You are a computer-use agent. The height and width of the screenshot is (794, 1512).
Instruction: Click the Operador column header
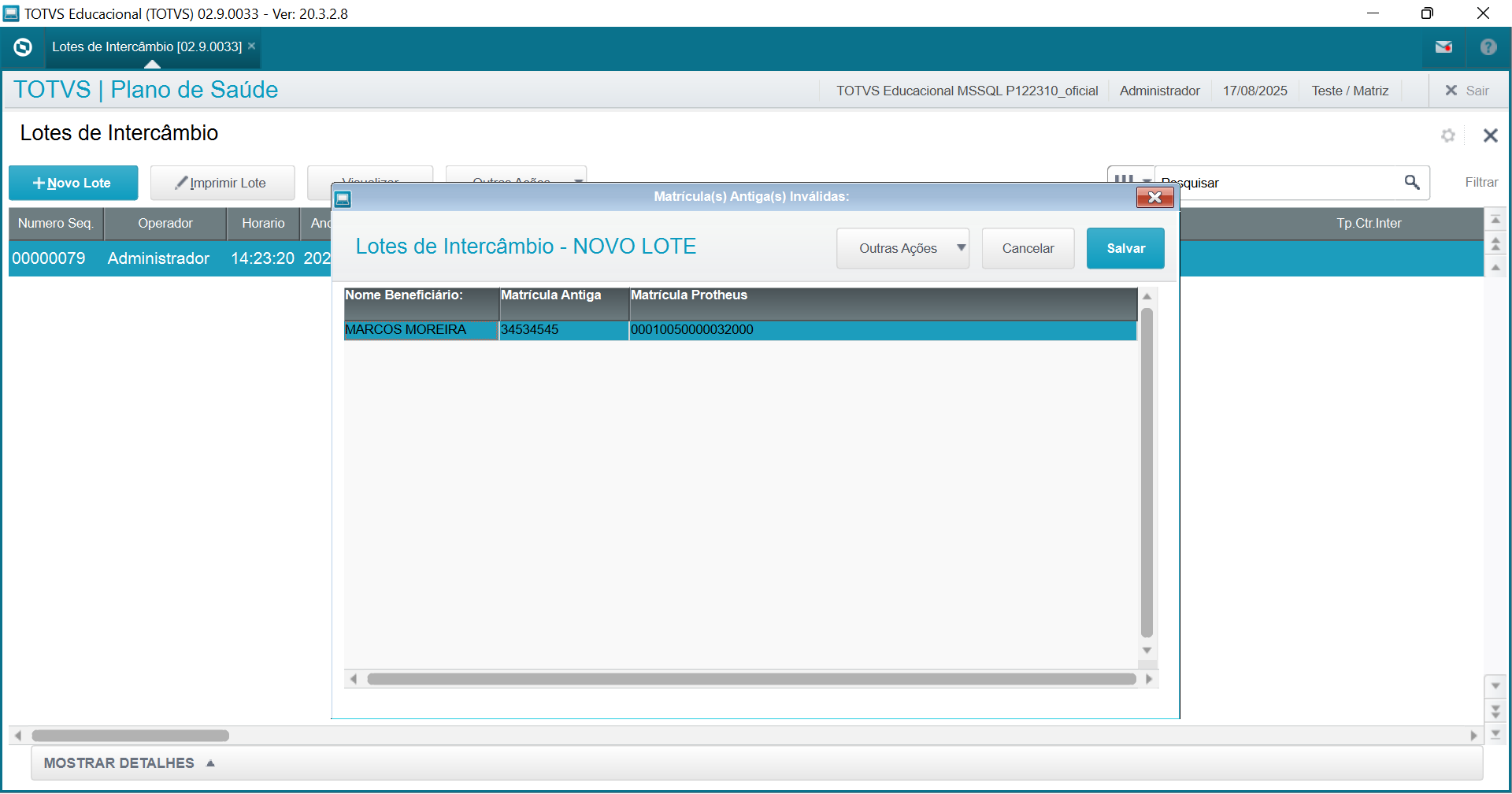pos(165,224)
